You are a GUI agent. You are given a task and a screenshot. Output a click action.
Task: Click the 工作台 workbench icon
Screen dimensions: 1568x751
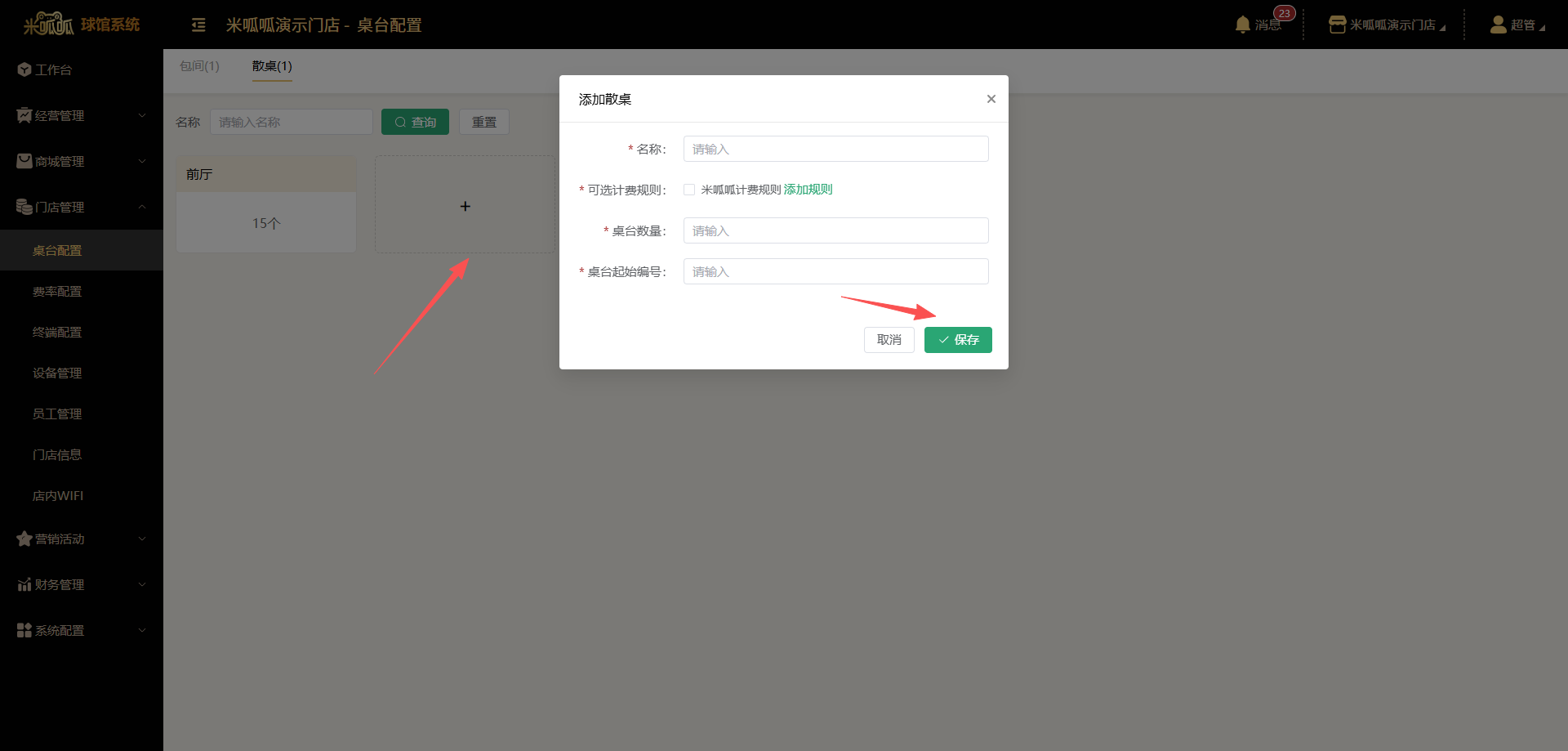tap(24, 70)
